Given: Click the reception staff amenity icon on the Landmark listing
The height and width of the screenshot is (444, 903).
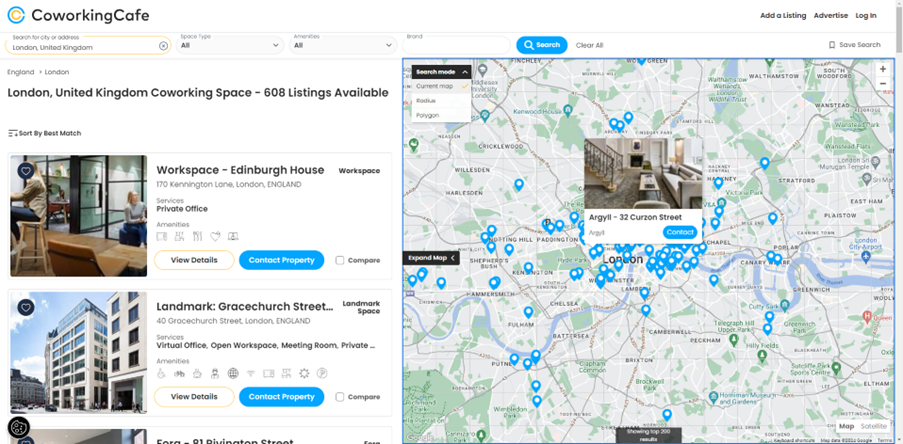Looking at the screenshot, I should 215,373.
